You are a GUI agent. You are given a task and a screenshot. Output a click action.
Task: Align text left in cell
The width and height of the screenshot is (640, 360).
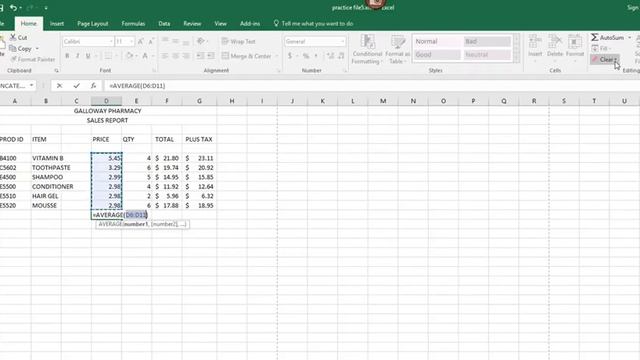[165, 56]
